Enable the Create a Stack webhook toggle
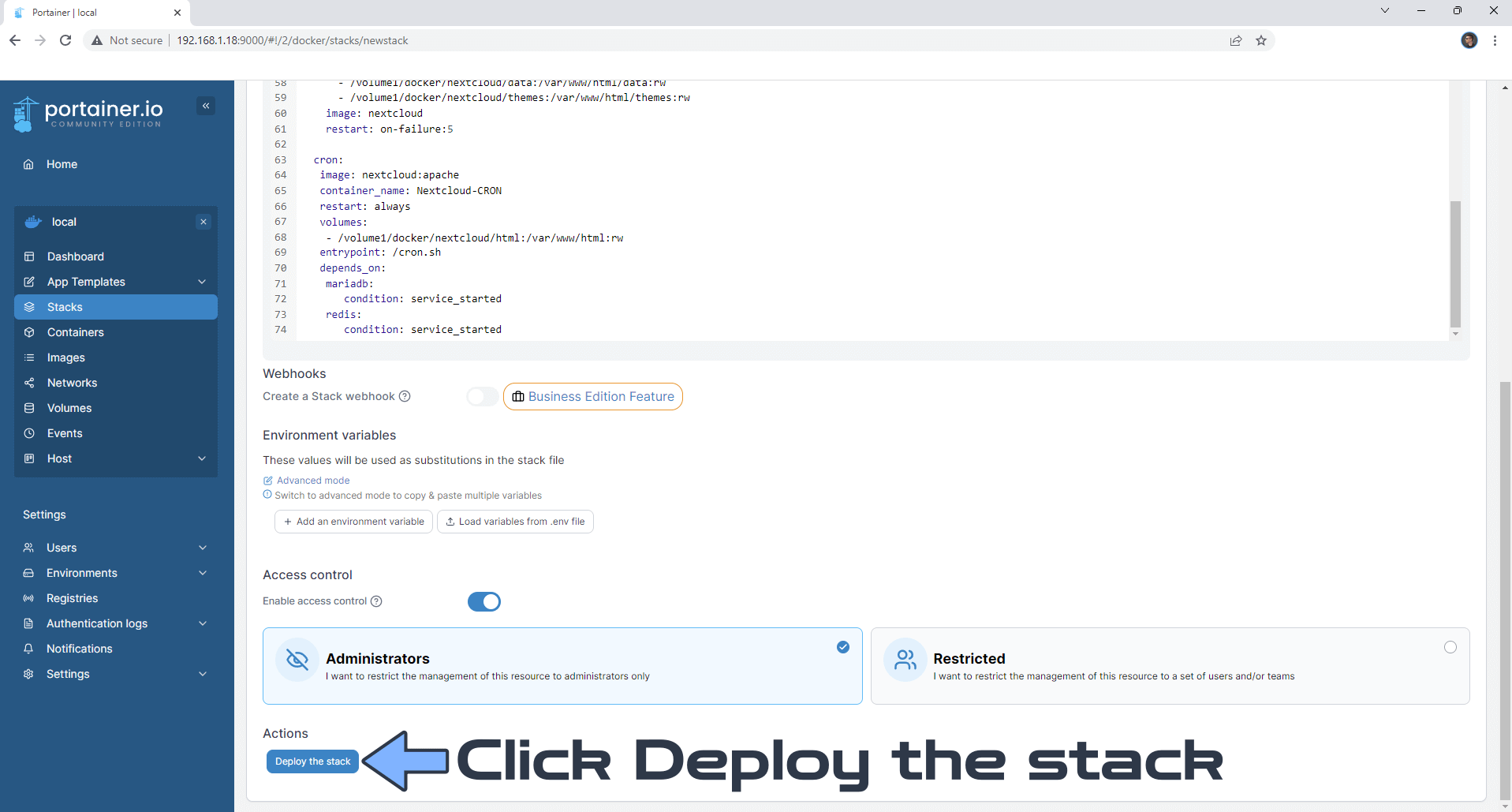 [482, 396]
